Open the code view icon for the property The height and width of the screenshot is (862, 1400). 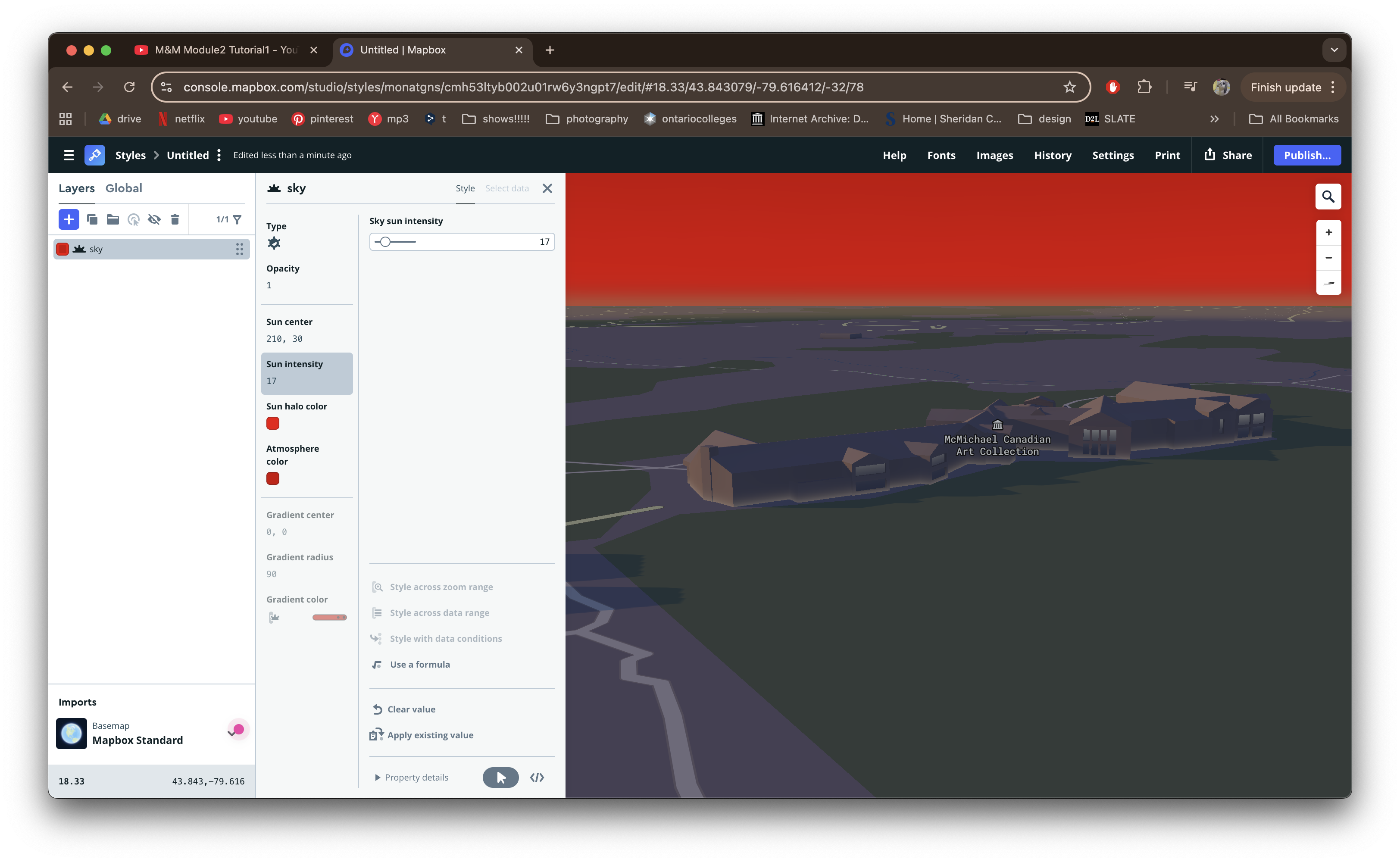pos(536,777)
